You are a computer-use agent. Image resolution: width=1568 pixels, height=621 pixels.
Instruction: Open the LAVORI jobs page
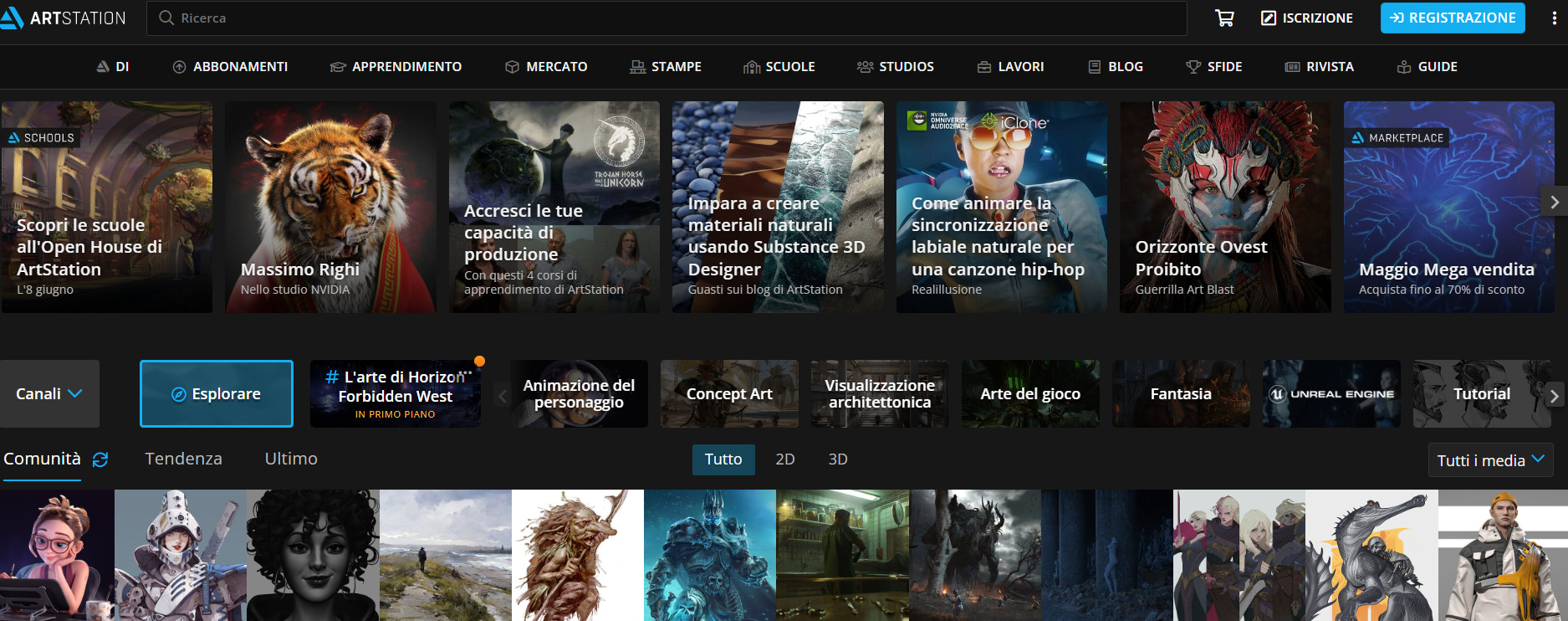(x=1010, y=67)
